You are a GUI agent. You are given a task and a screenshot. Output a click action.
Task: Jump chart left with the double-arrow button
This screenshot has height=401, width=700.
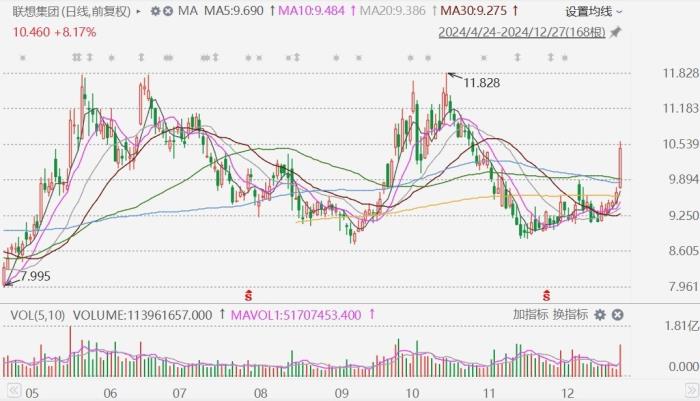14,391
